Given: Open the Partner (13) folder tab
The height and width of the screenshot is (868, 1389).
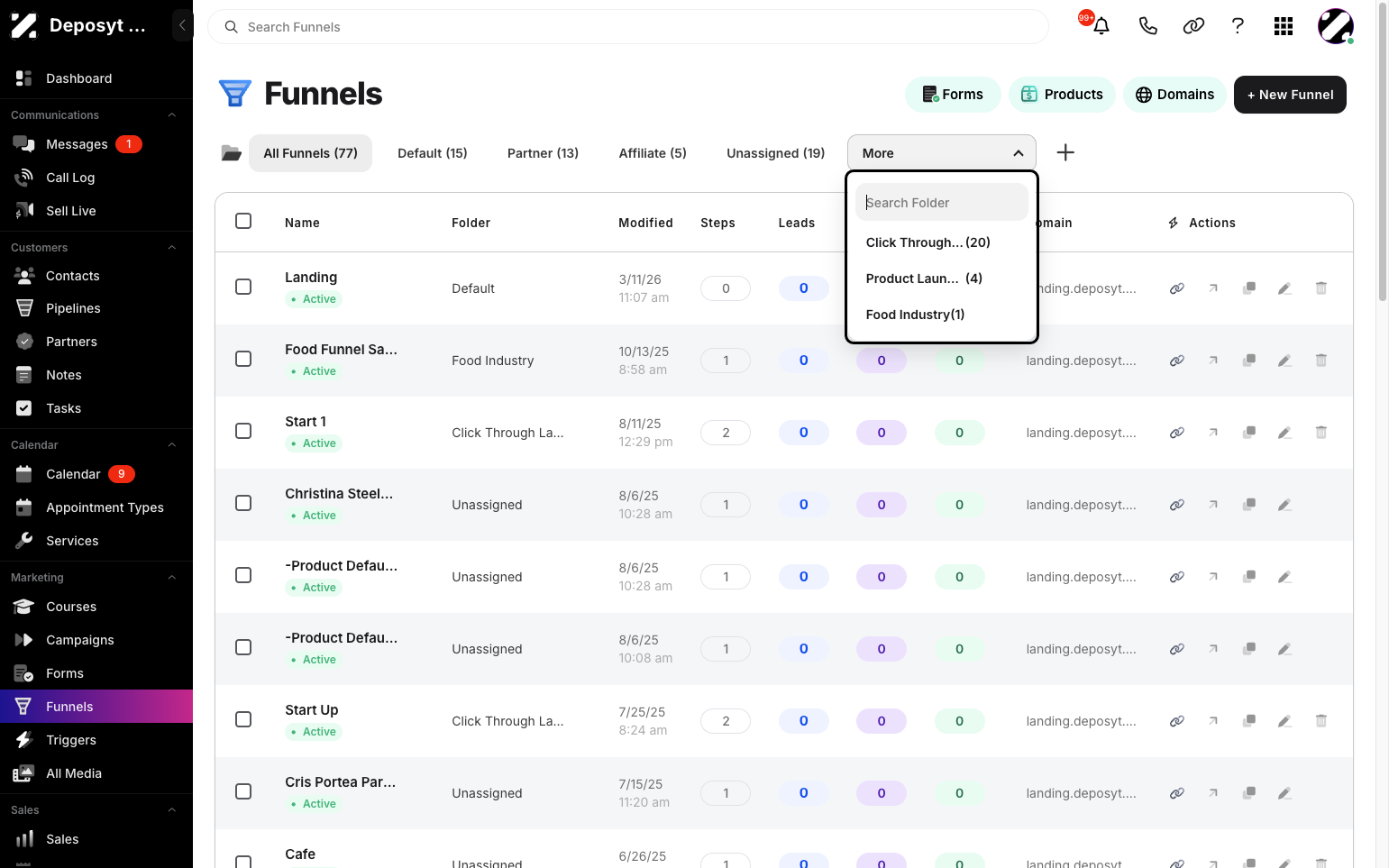Looking at the screenshot, I should pyautogui.click(x=543, y=153).
